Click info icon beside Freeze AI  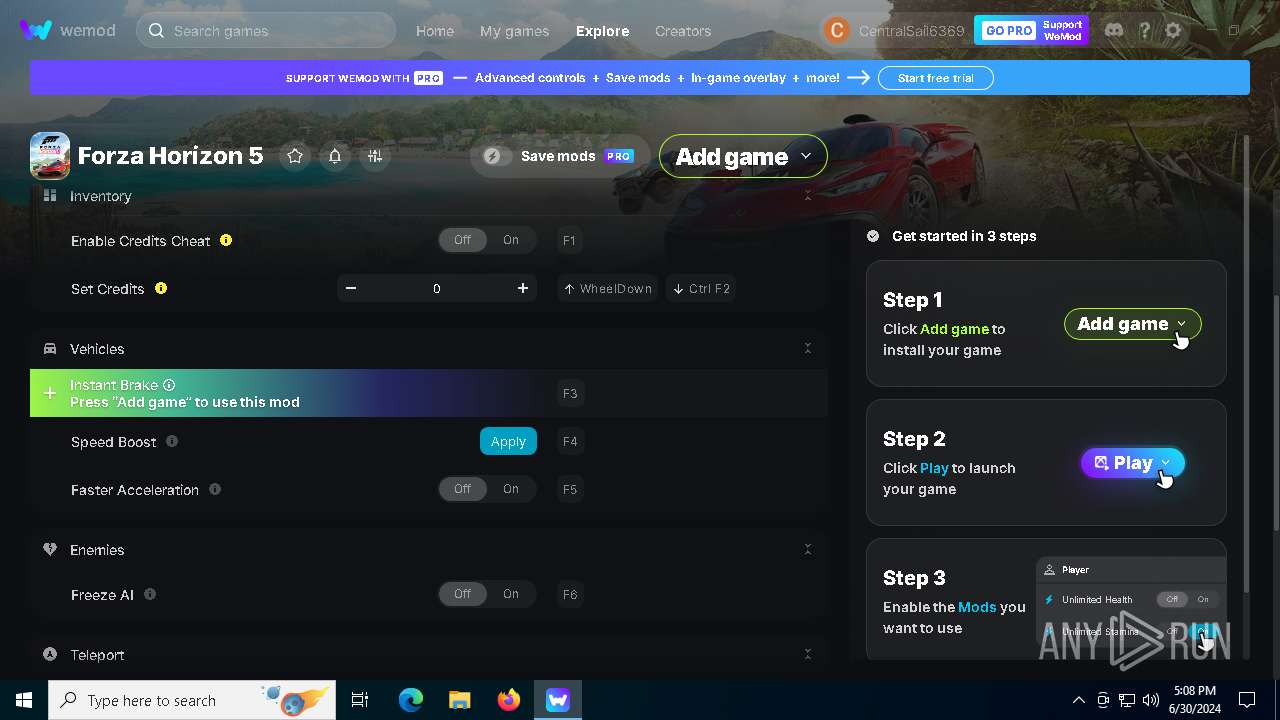(x=150, y=594)
